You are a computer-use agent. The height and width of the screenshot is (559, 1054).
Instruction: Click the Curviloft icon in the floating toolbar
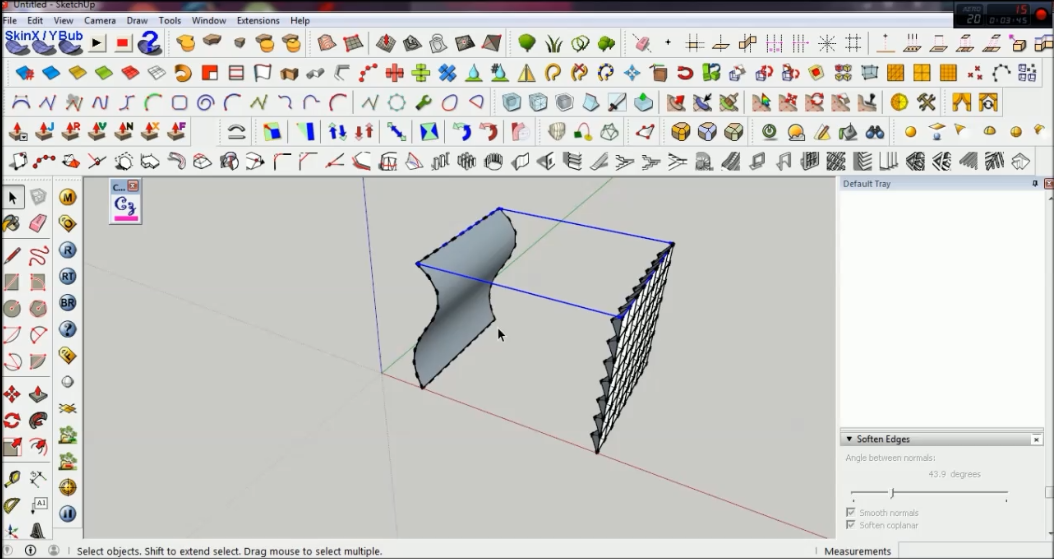pos(126,207)
